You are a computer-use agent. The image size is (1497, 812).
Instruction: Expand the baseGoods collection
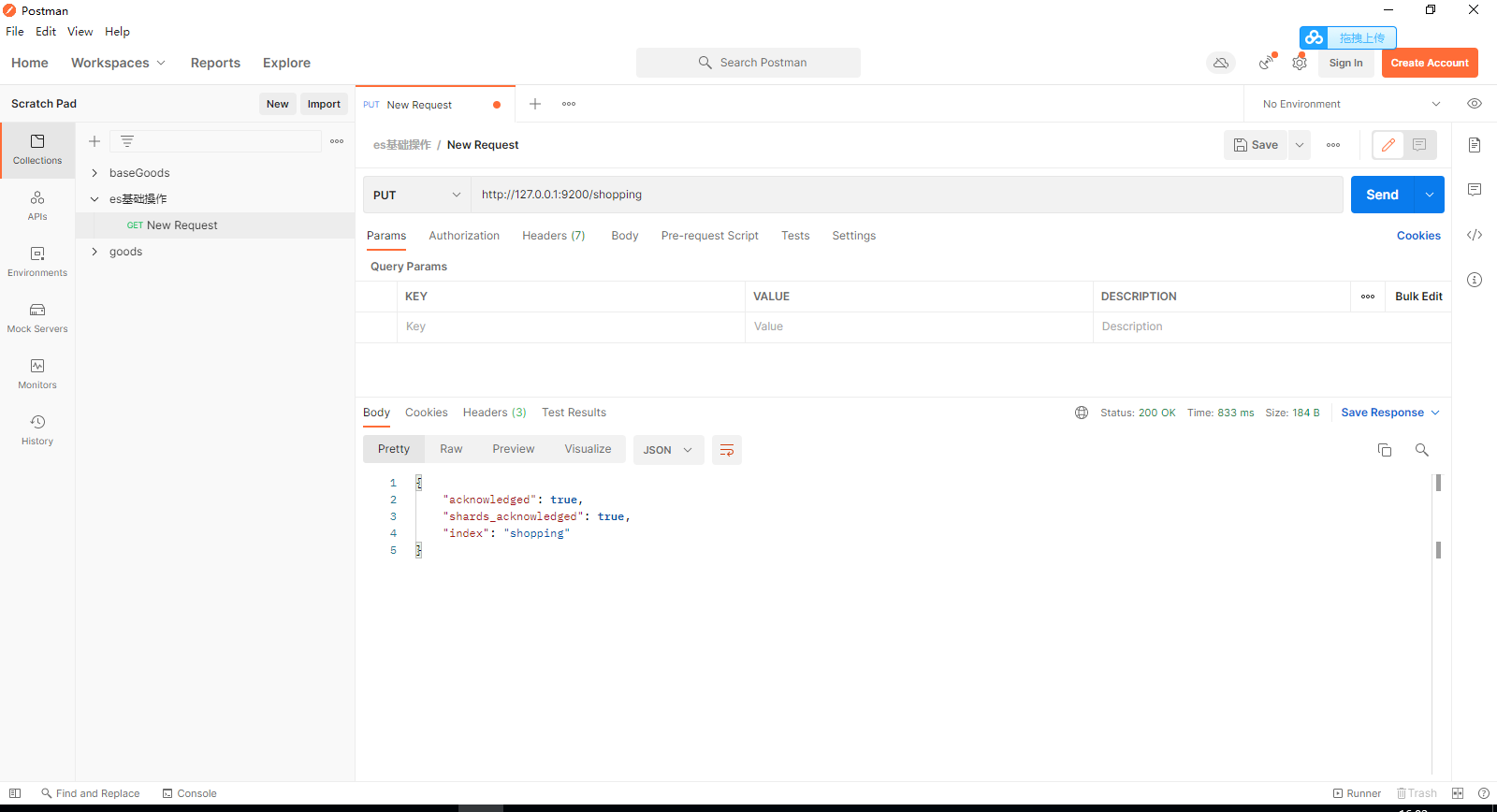(94, 173)
